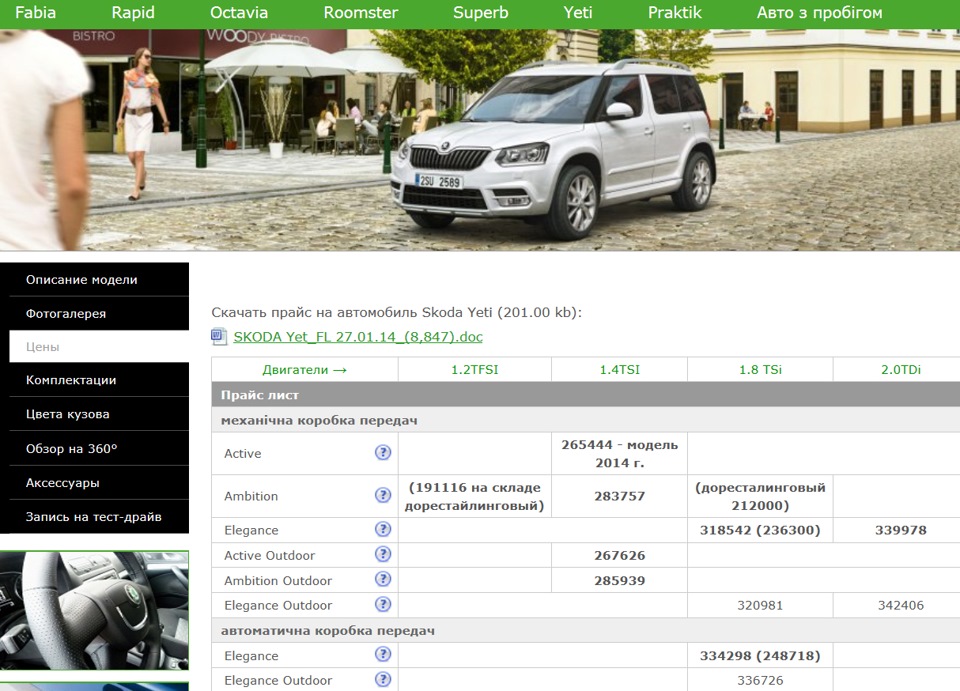Open the Roomster model page
Image resolution: width=960 pixels, height=691 pixels.
(361, 13)
